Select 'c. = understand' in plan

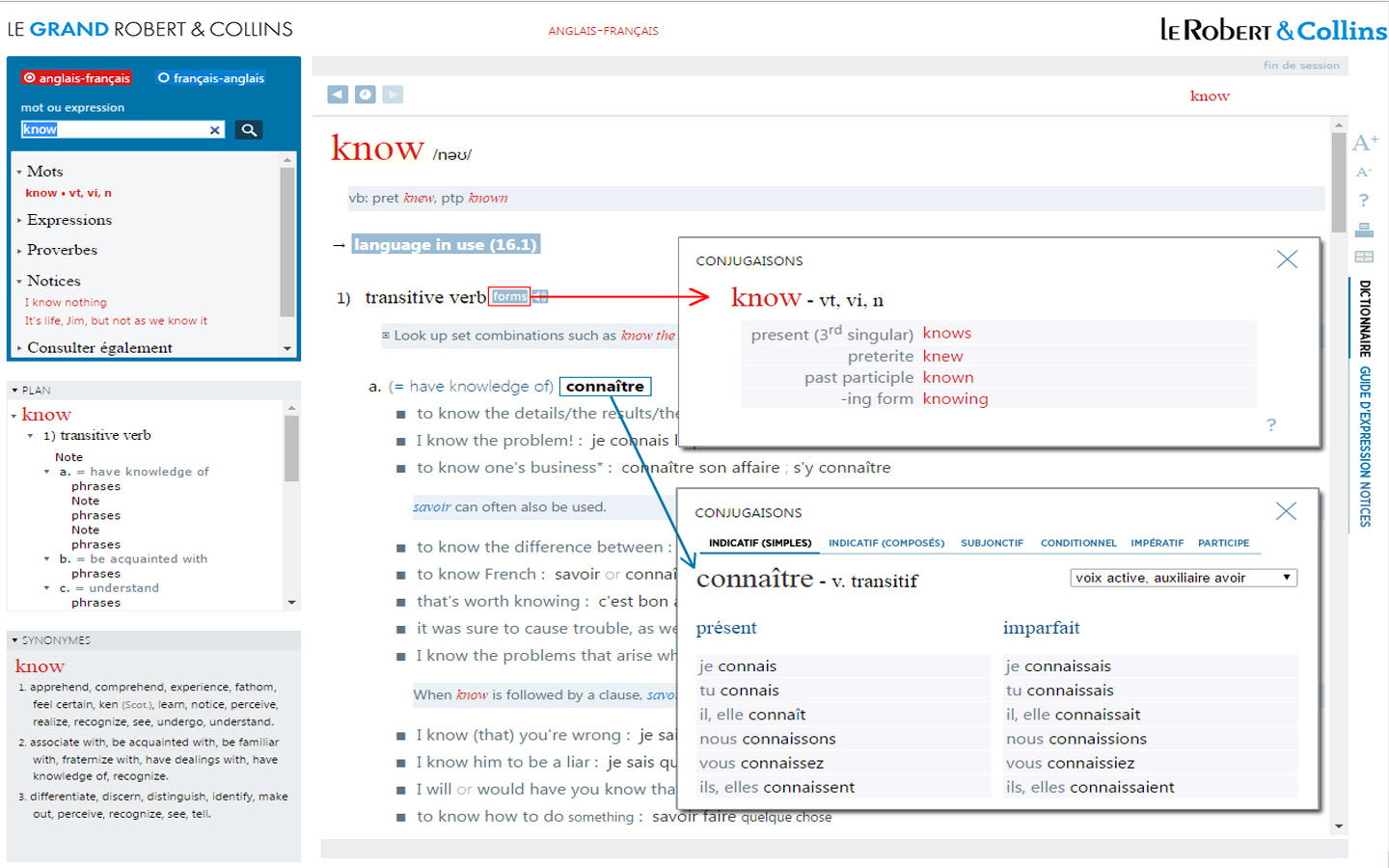[109, 587]
